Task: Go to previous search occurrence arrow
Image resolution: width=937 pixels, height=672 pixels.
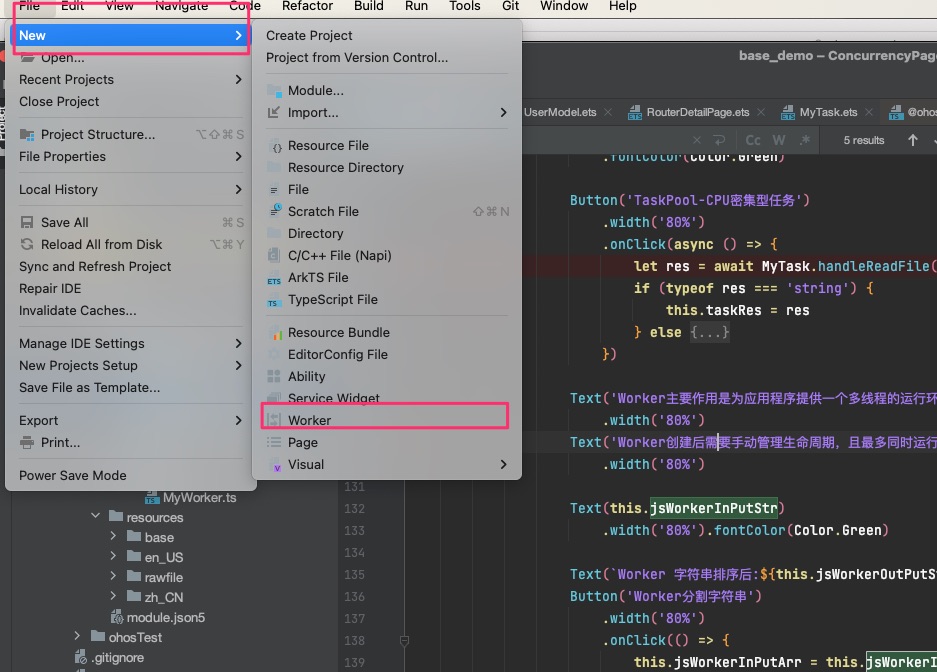Action: (912, 141)
